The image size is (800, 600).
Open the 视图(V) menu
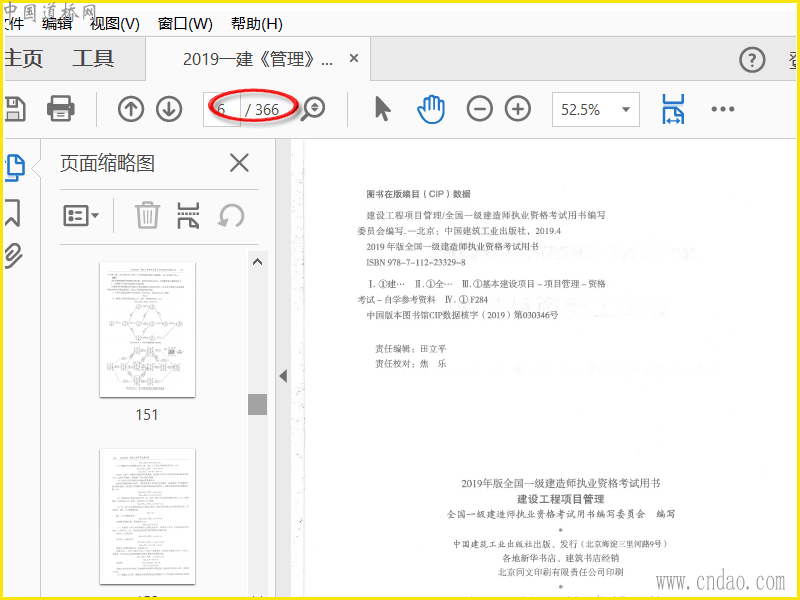[x=115, y=23]
